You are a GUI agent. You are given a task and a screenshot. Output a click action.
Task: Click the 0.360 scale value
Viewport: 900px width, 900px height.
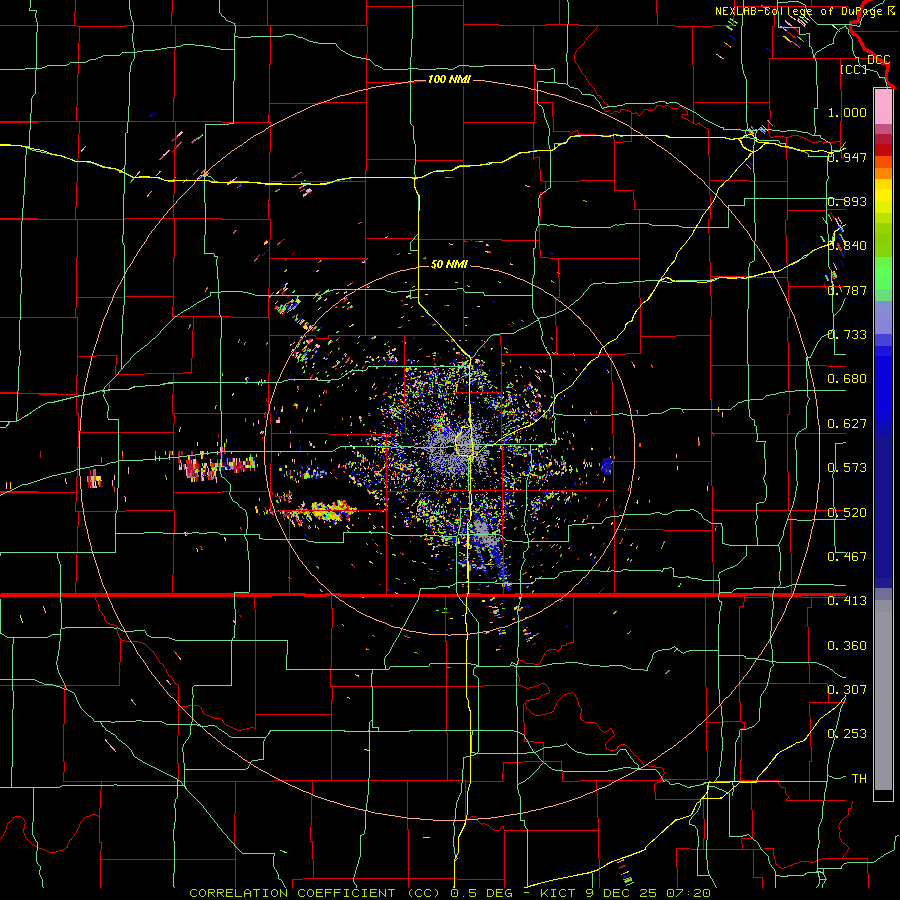(x=847, y=646)
